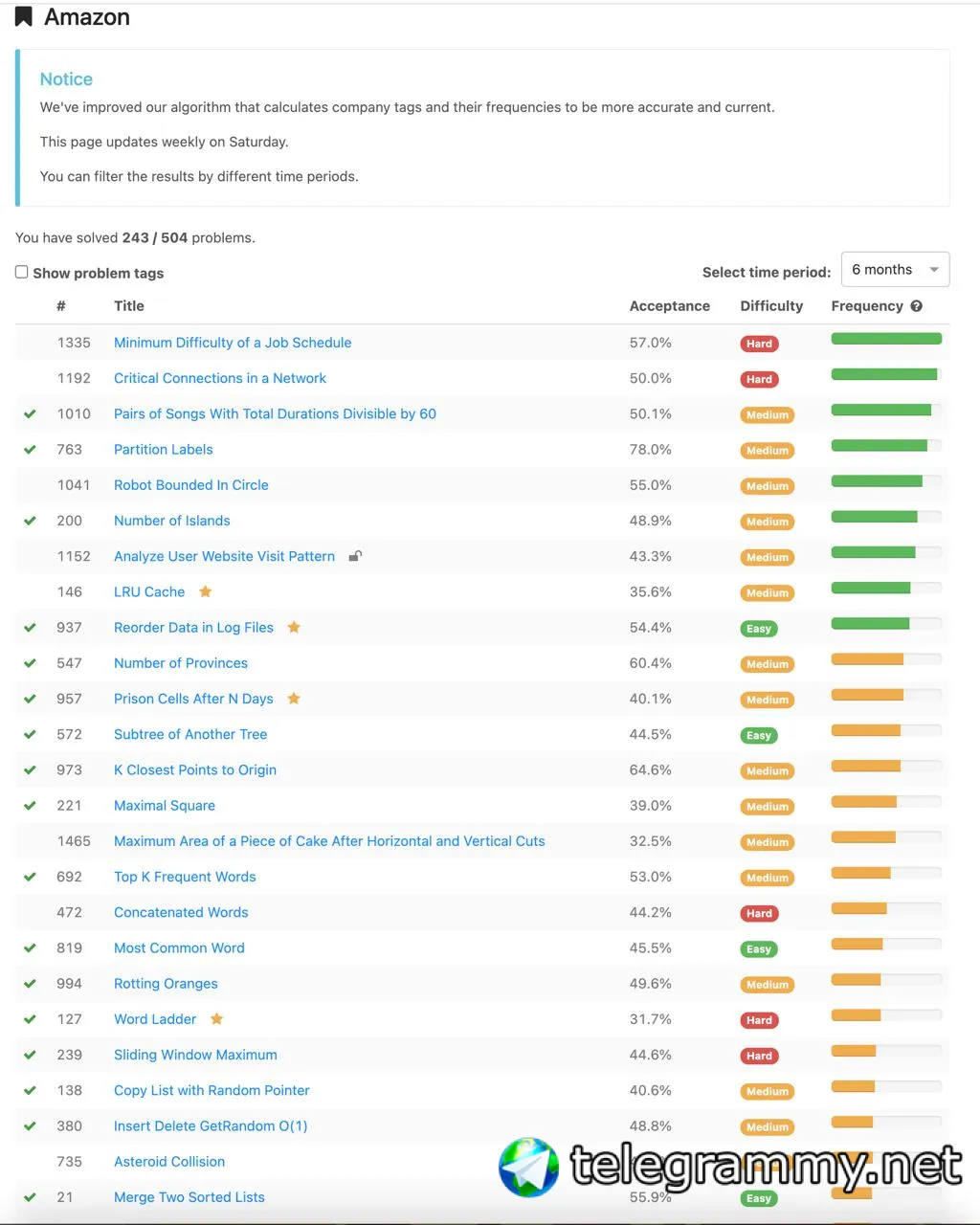Open the Number of Islands problem
This screenshot has height=1225, width=980.
[172, 521]
